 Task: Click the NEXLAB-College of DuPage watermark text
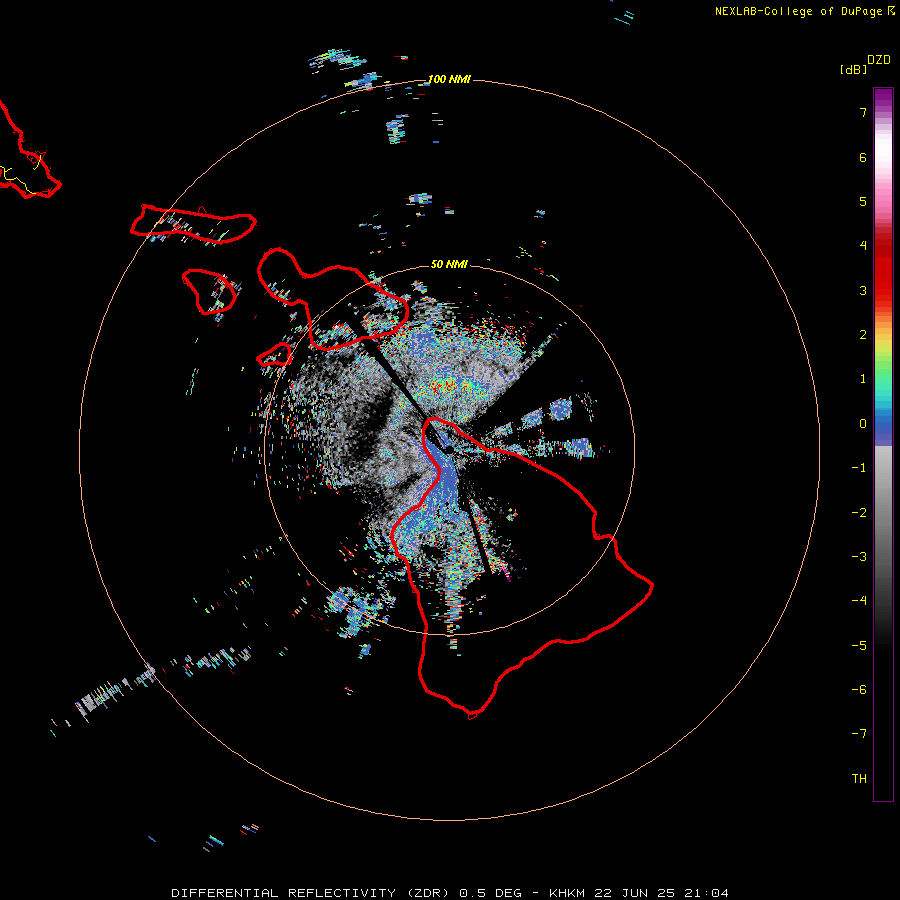tap(804, 11)
